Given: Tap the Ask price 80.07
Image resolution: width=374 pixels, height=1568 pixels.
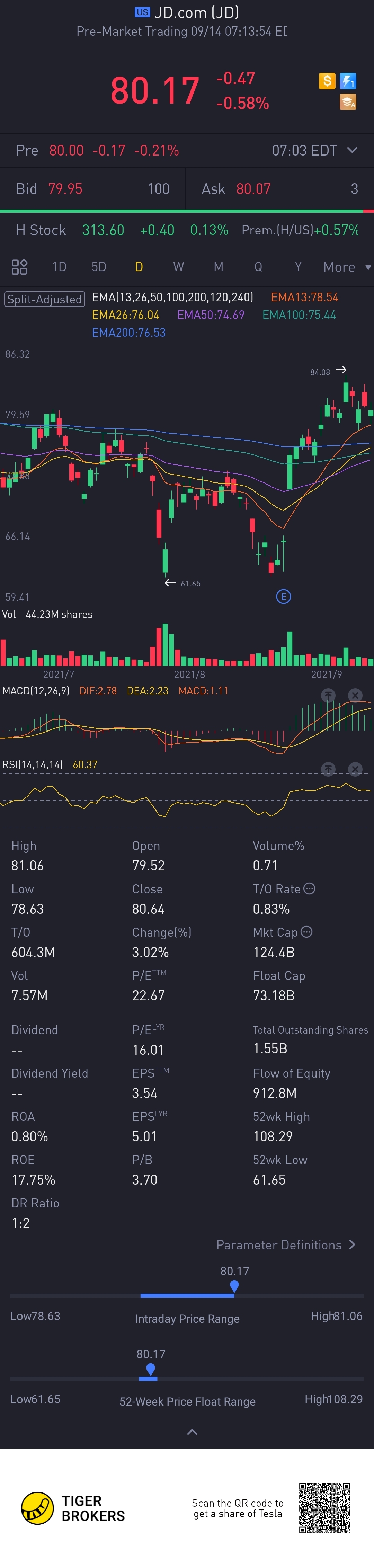Looking at the screenshot, I should (x=253, y=189).
